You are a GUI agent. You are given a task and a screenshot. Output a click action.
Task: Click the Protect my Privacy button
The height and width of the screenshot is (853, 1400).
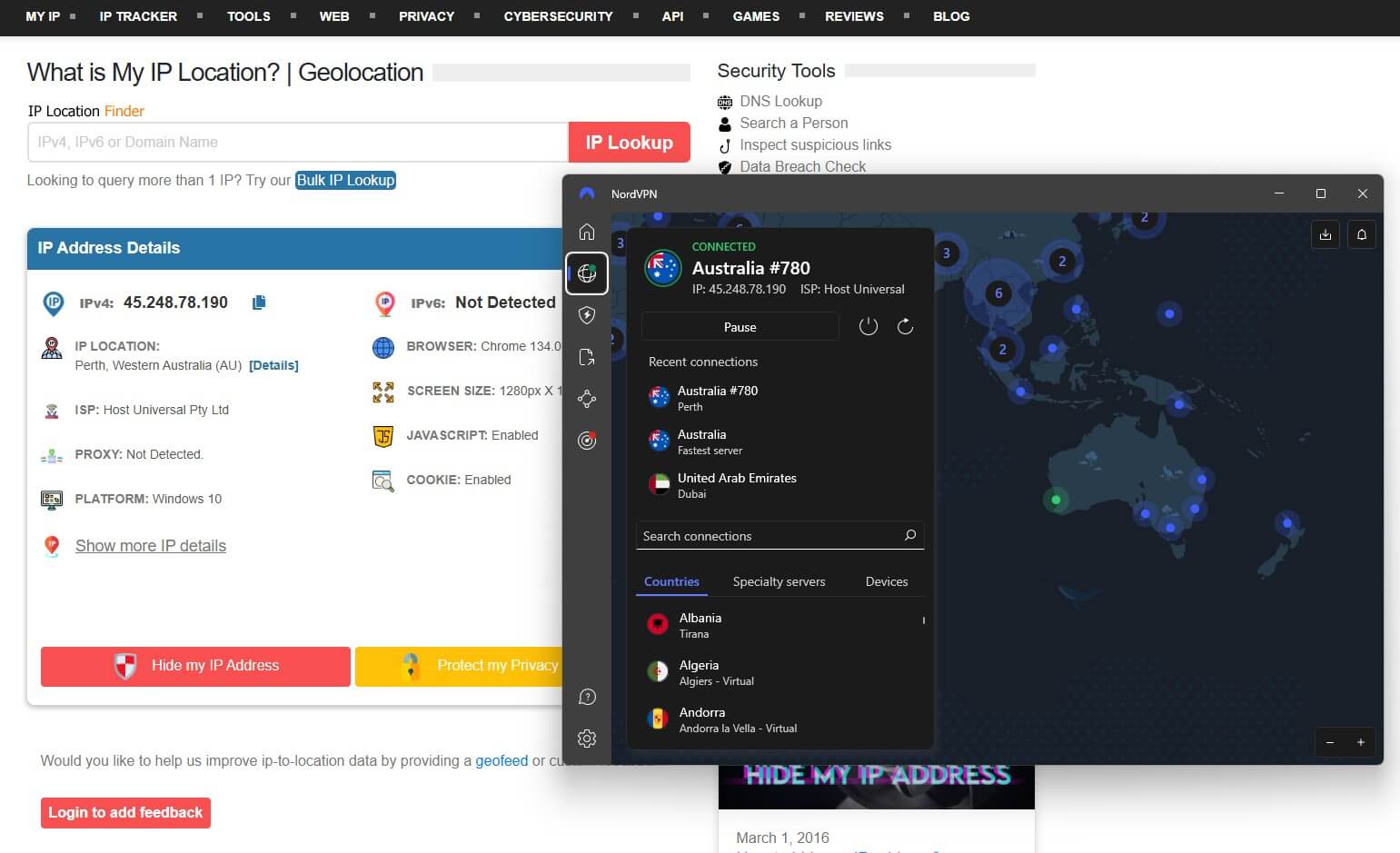(x=459, y=666)
